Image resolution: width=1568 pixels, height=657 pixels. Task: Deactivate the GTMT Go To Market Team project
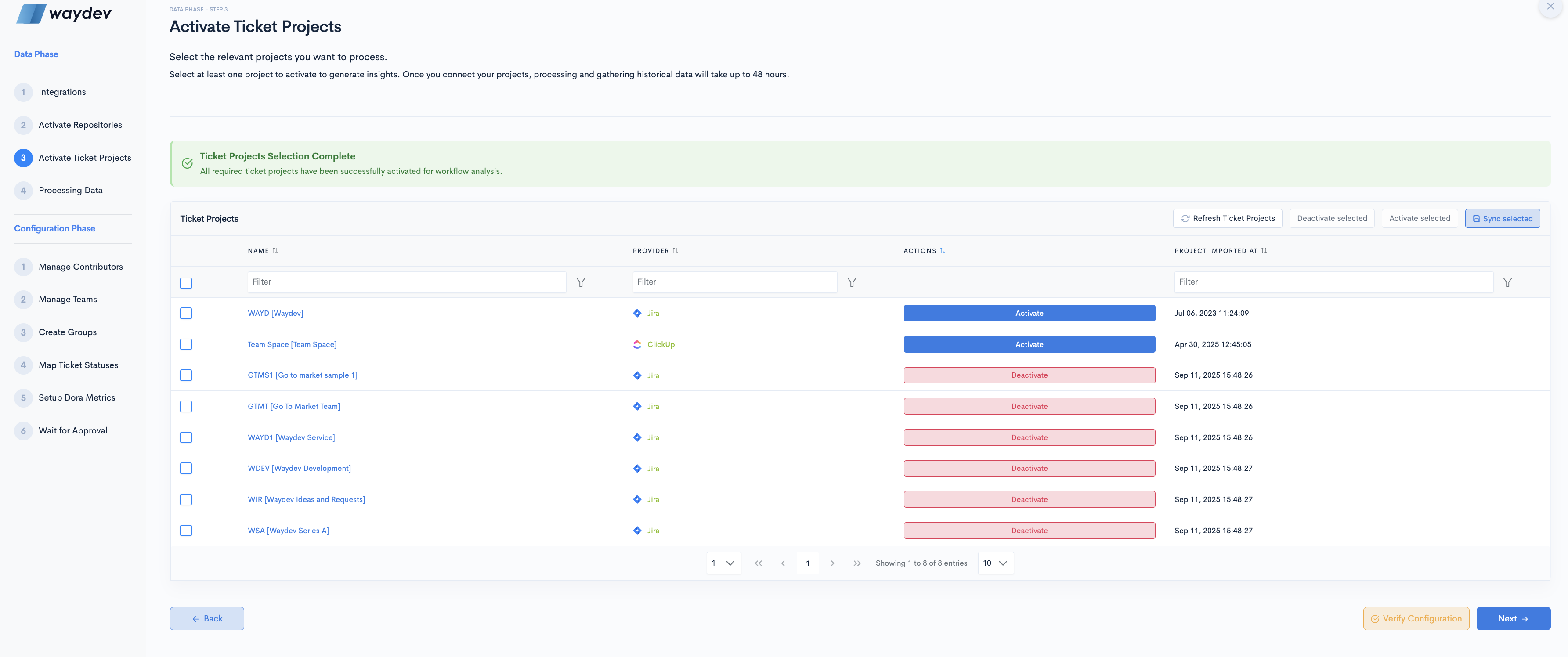pyautogui.click(x=1029, y=406)
